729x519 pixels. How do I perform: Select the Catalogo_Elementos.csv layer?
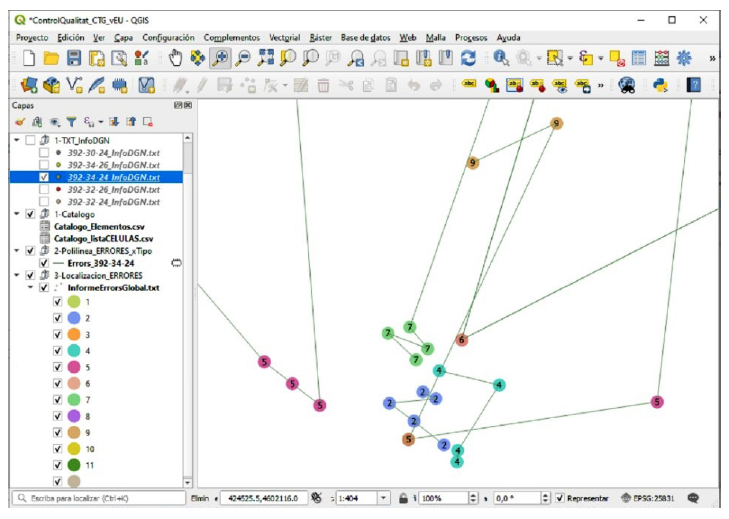pyautogui.click(x=98, y=227)
